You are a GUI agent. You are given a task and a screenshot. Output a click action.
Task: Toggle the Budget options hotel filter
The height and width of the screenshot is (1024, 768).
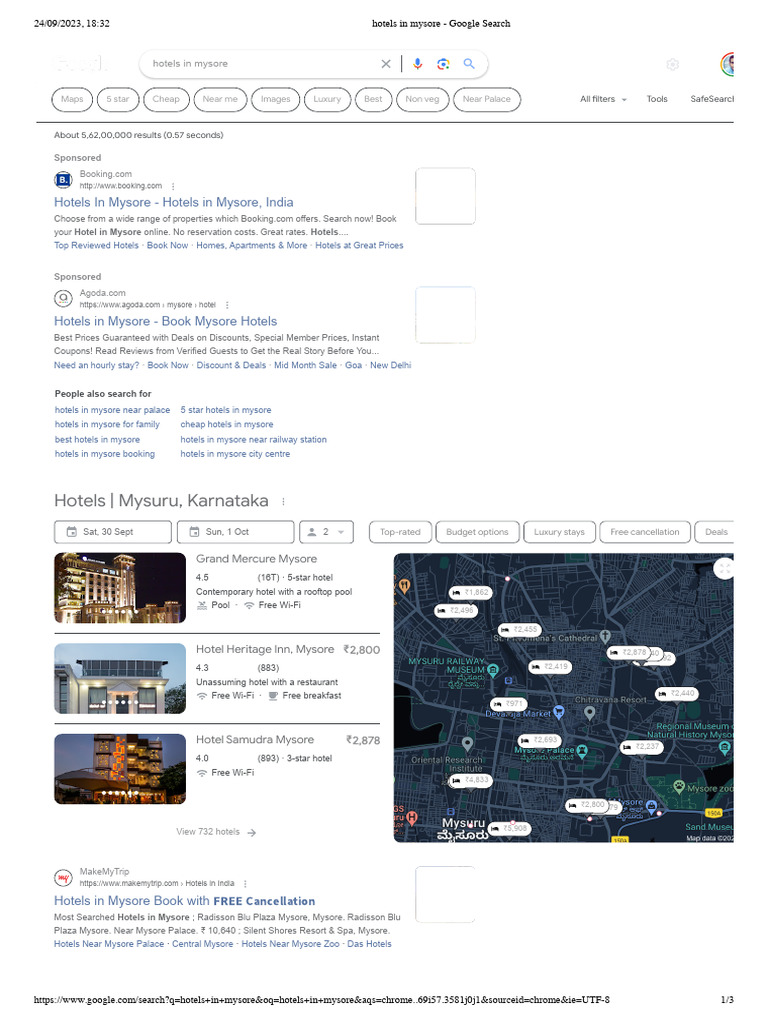[x=477, y=532]
